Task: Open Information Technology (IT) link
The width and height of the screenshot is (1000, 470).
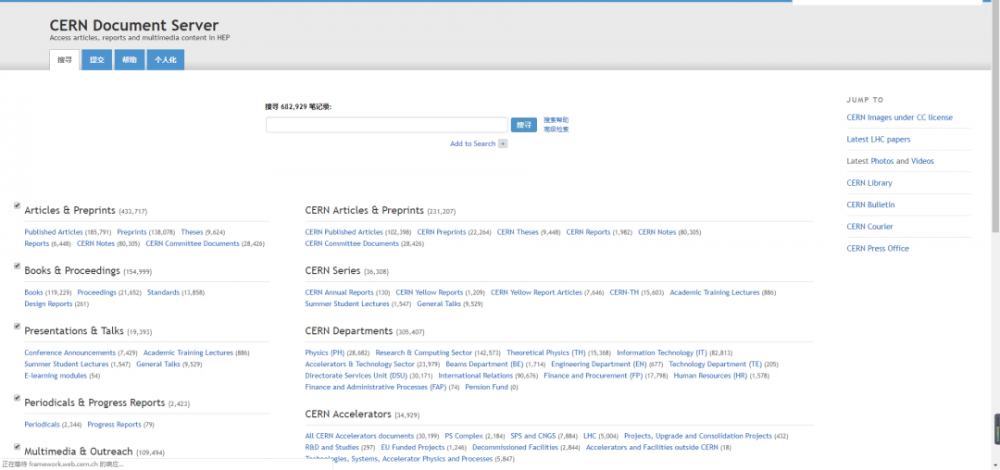Action: (662, 353)
